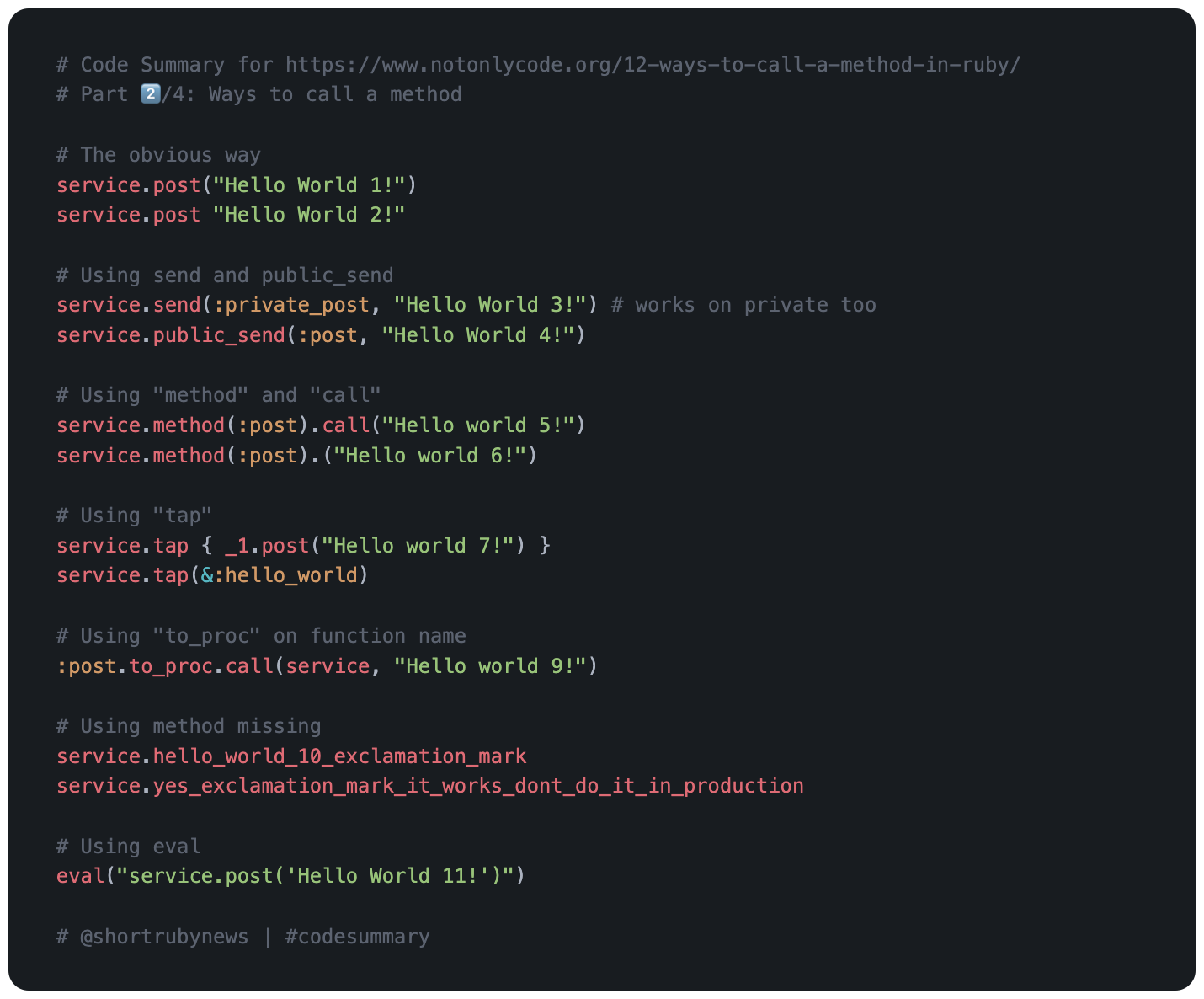
Task: Select the # Using "tap" comment
Action: click(133, 515)
